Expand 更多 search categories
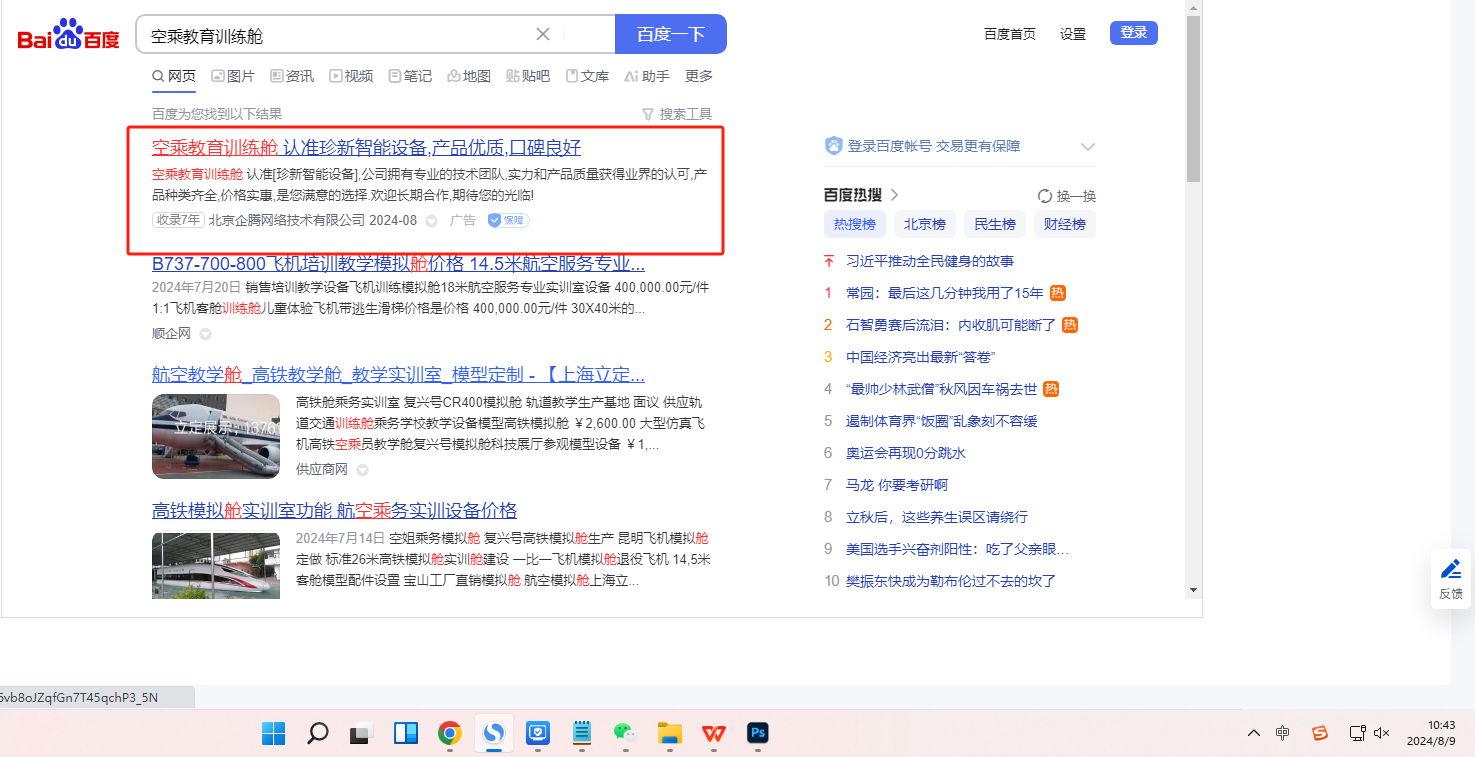The height and width of the screenshot is (757, 1475). [x=698, y=76]
